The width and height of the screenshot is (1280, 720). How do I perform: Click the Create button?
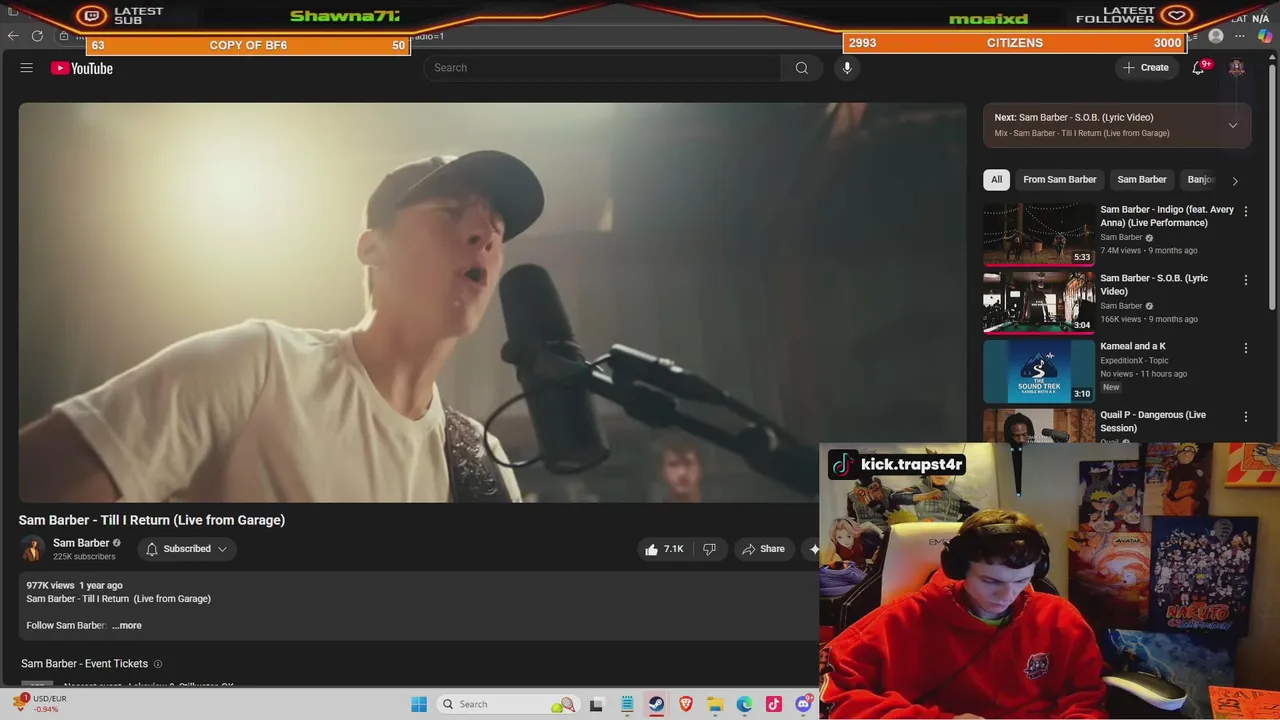(1146, 68)
